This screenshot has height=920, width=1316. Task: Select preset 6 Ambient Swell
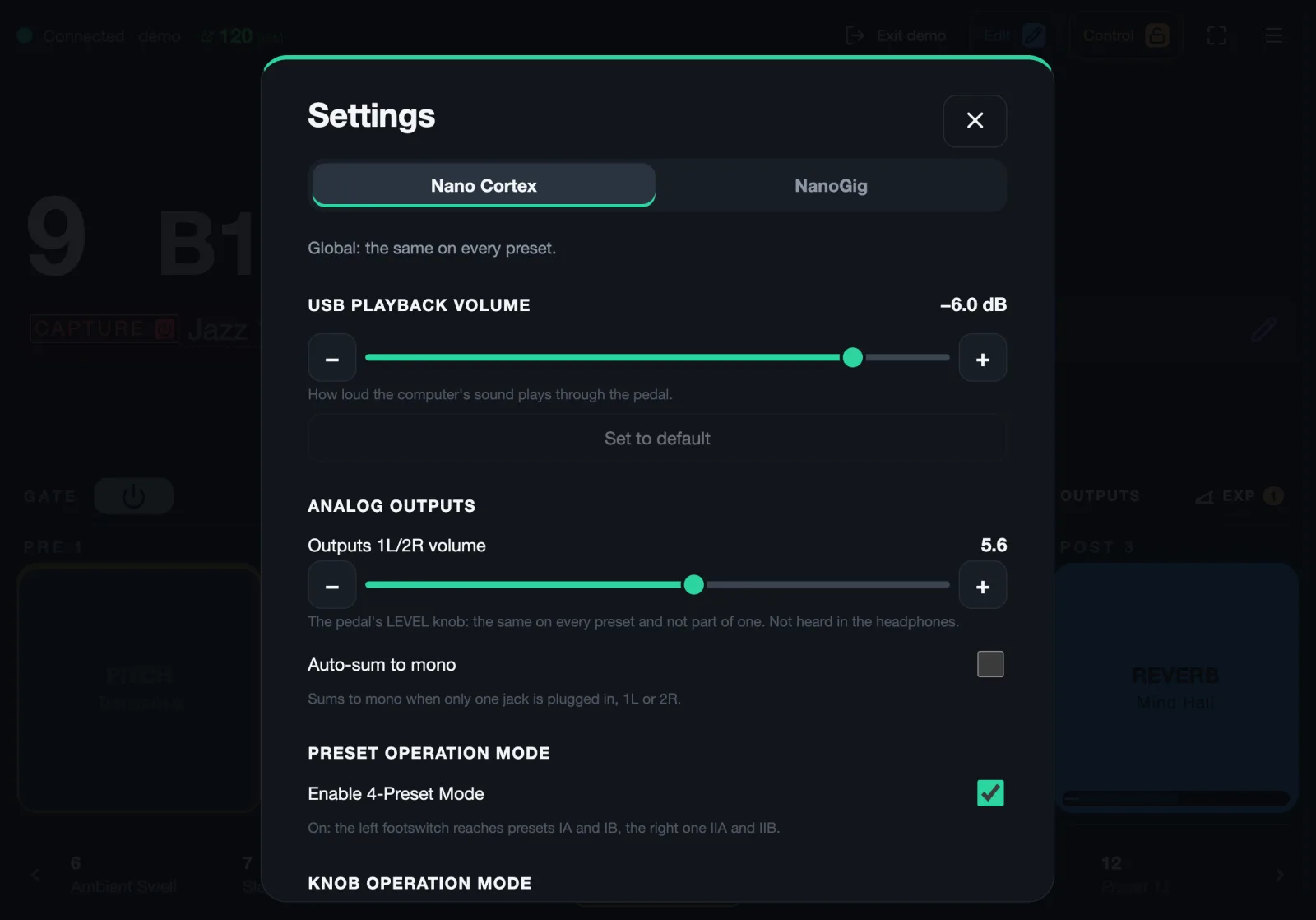click(x=123, y=875)
